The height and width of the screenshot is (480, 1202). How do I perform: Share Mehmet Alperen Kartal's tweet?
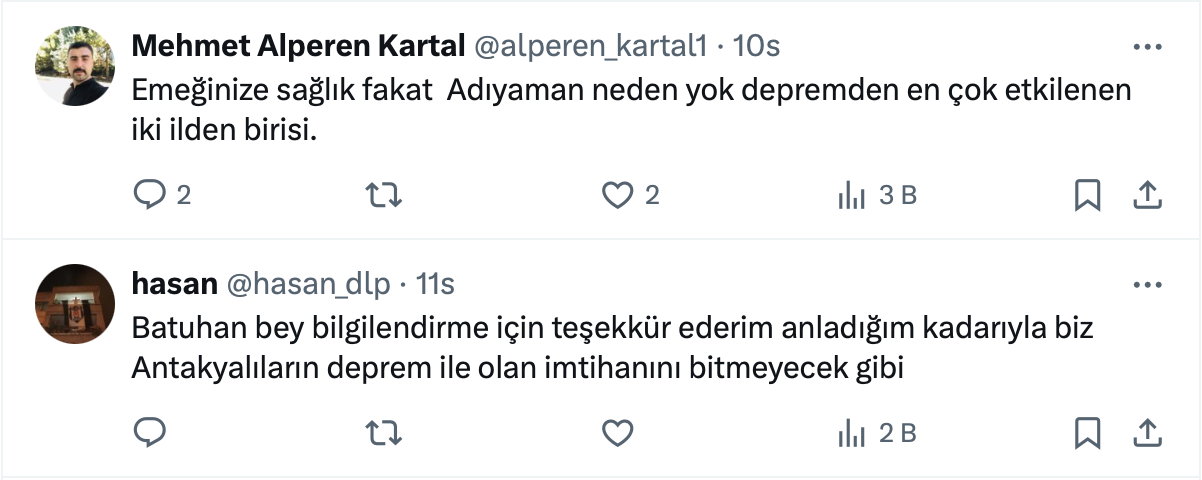1146,195
